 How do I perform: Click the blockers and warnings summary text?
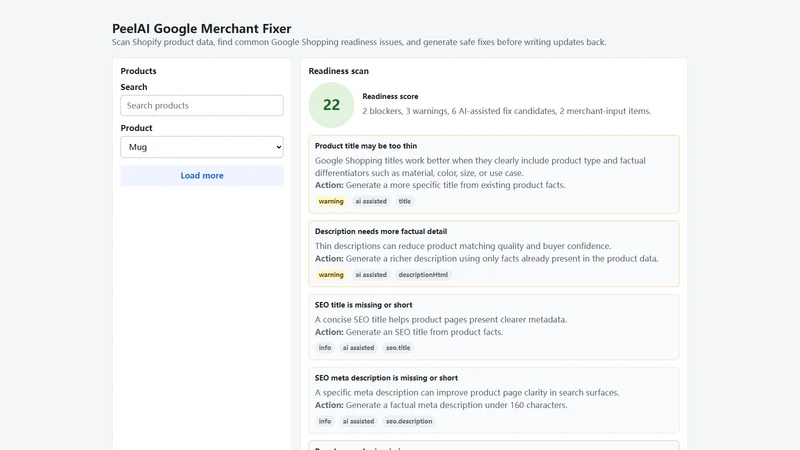coord(507,111)
